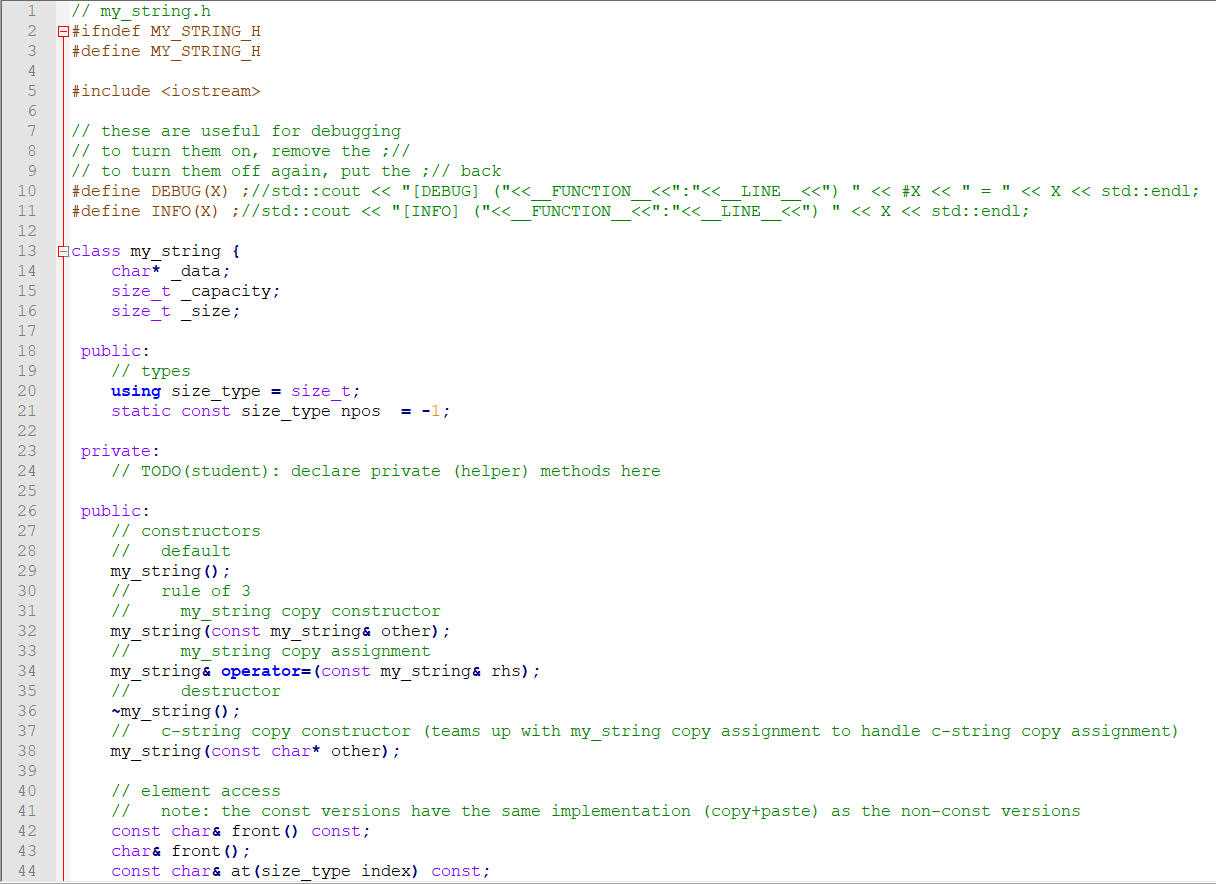Click line number 10 in the margin
Image resolution: width=1216 pixels, height=884 pixels.
click(27, 191)
